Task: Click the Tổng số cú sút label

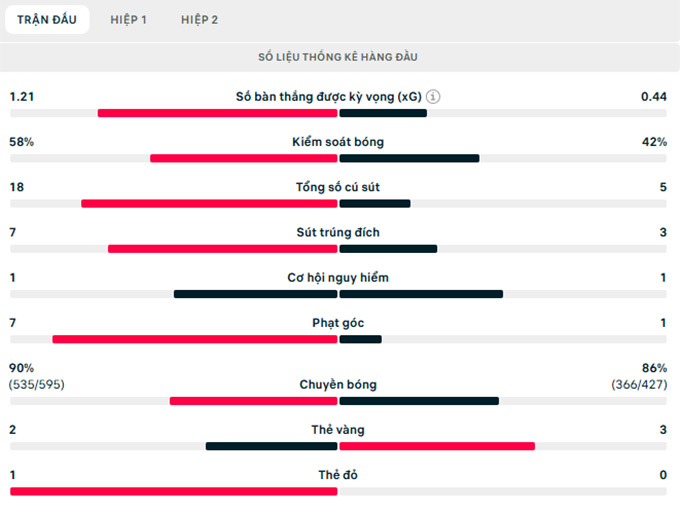Action: tap(338, 187)
